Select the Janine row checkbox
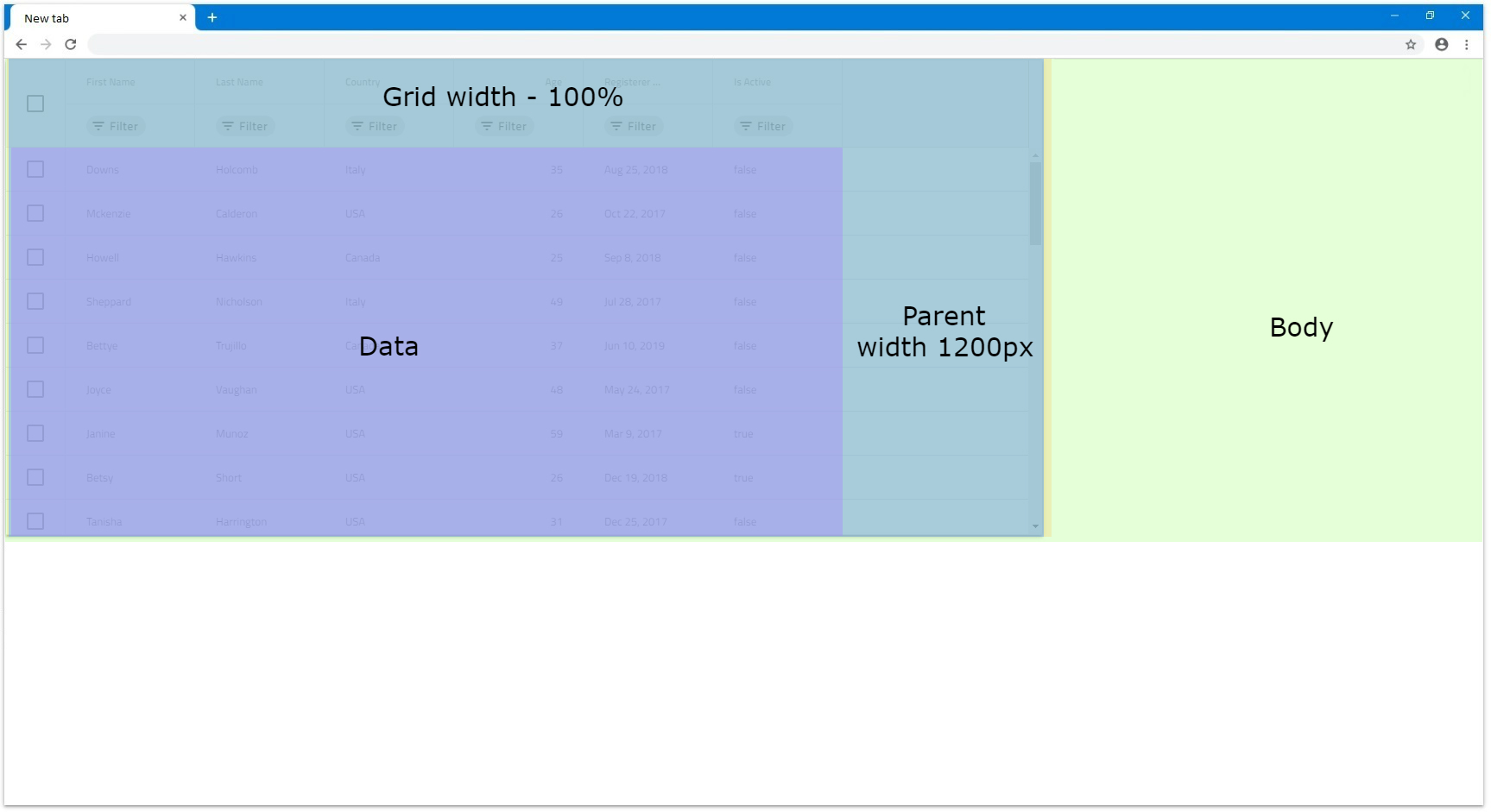1491x812 pixels. 35,433
